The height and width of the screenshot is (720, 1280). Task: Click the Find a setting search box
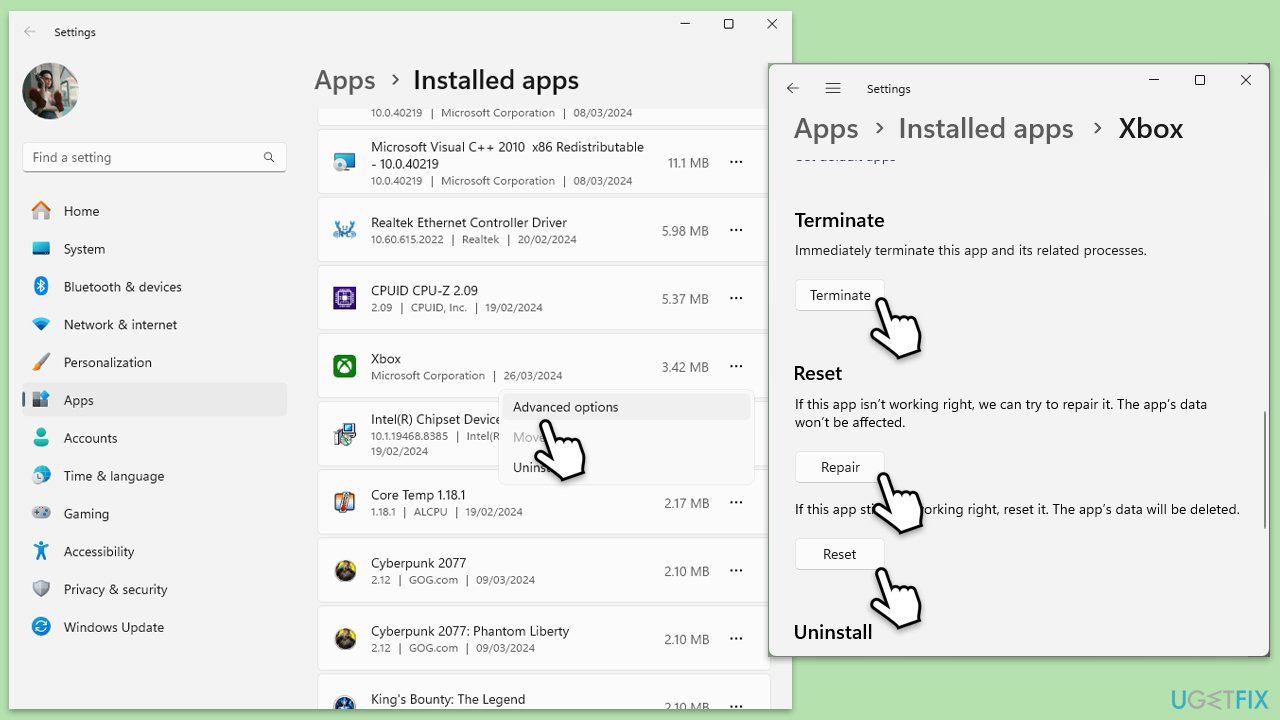tap(145, 157)
